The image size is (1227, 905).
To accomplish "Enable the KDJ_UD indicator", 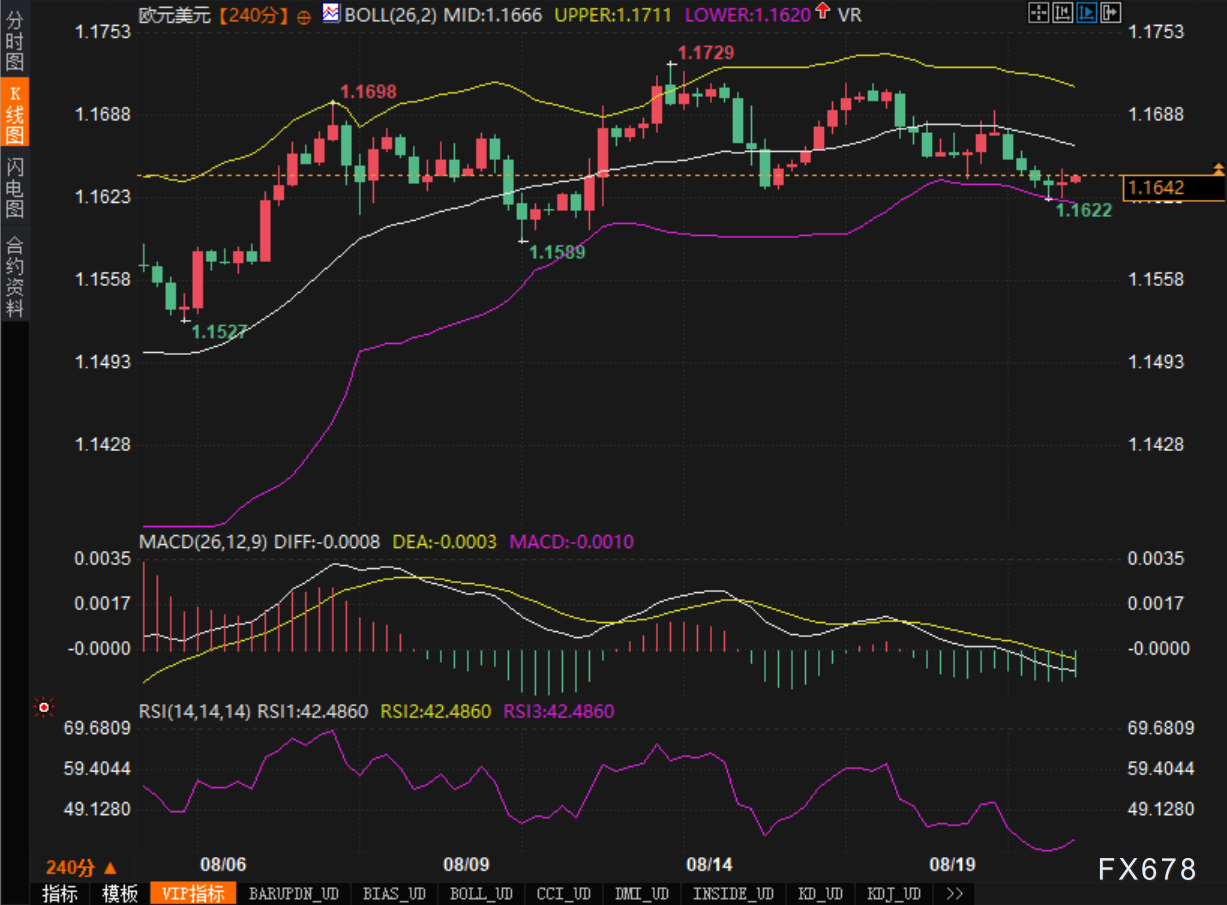I will (x=894, y=893).
